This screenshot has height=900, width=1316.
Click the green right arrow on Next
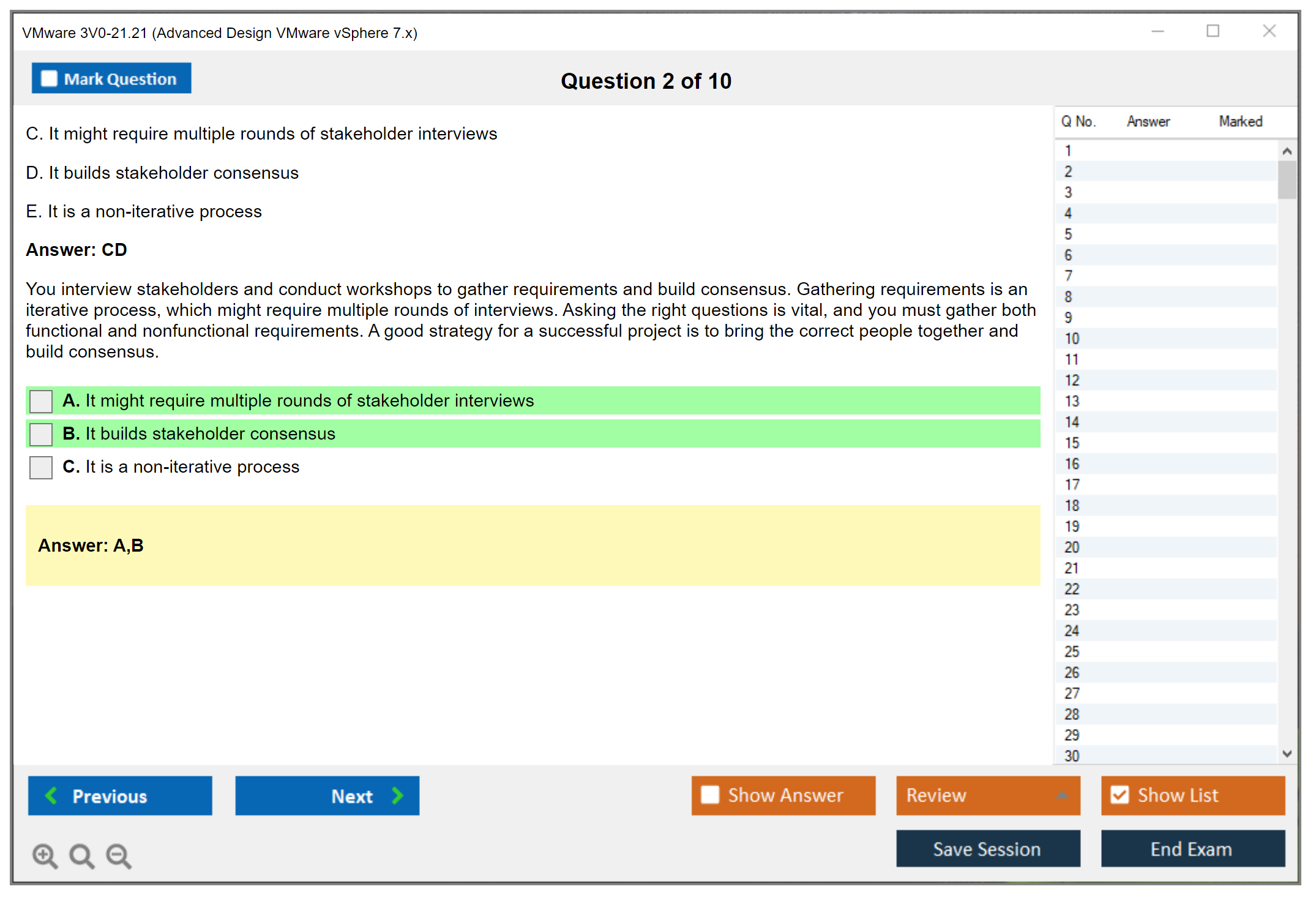tap(397, 795)
